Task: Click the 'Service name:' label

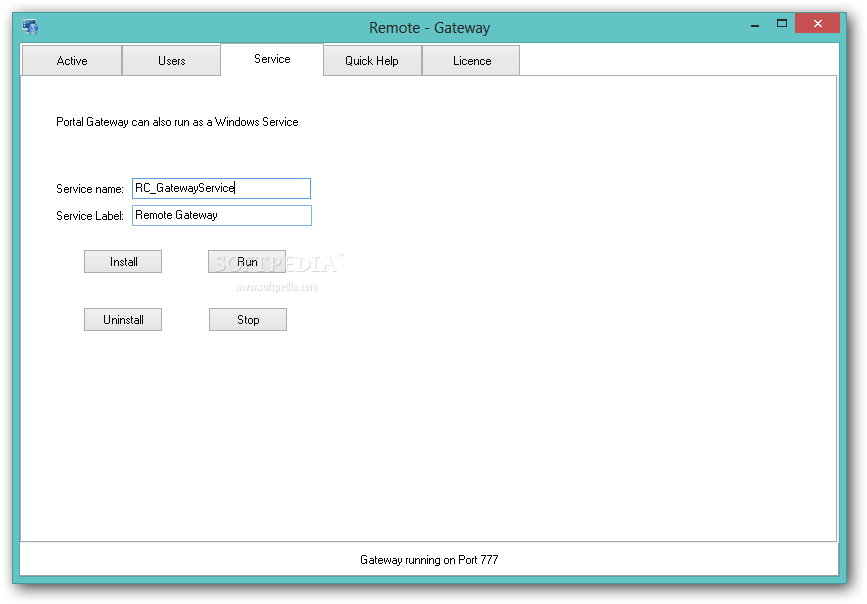Action: [x=90, y=189]
